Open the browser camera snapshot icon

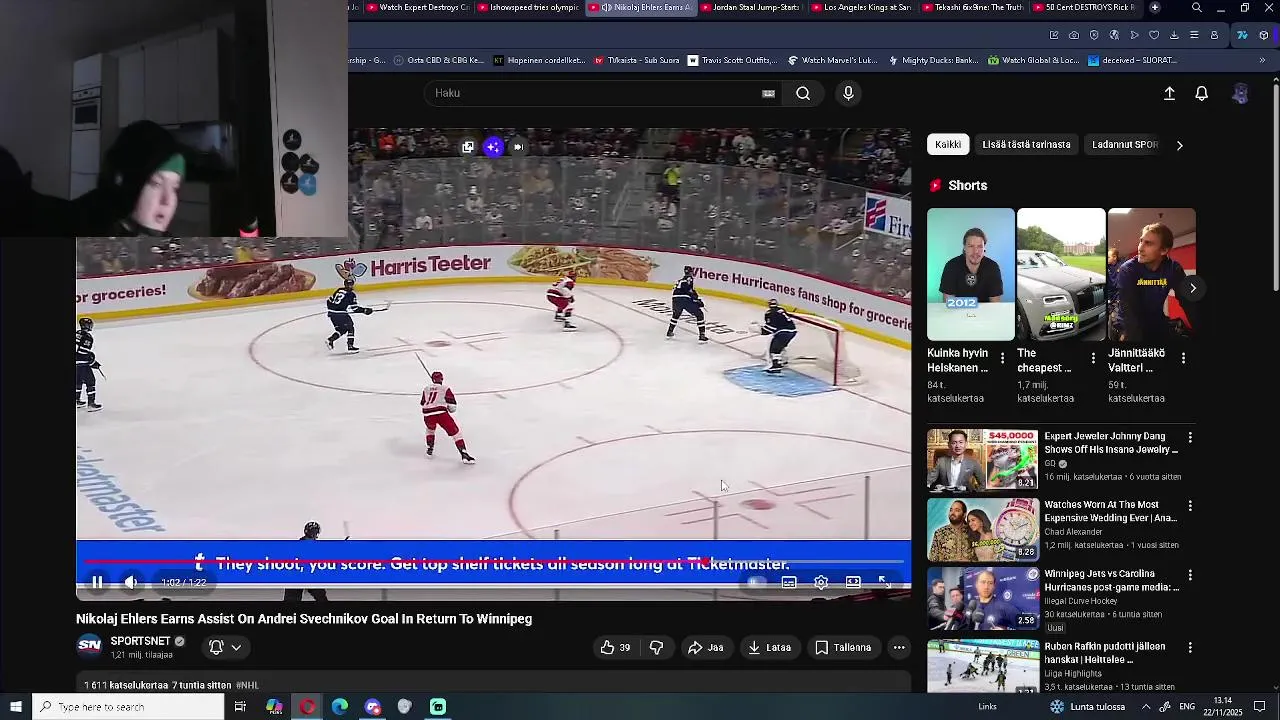1074,35
